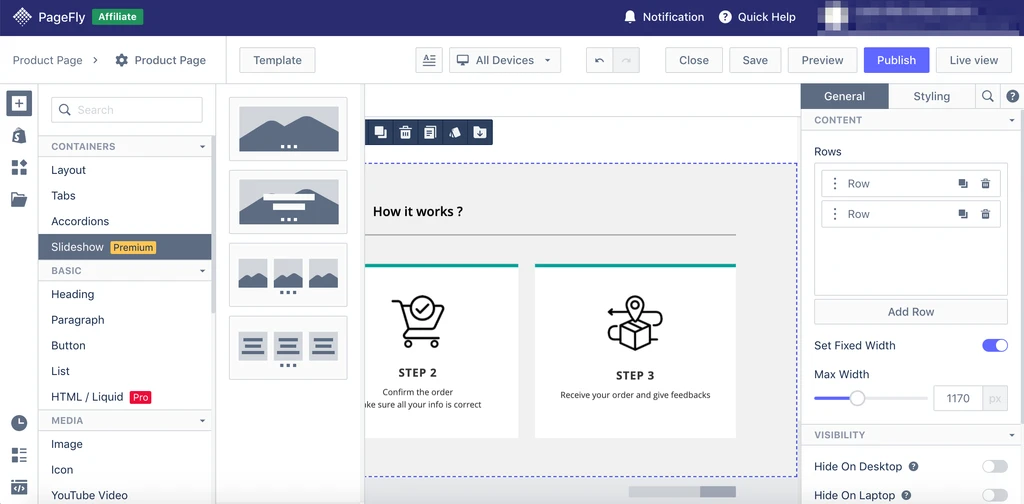
Task: Duplicate the second Row in Rows list
Action: pos(963,214)
